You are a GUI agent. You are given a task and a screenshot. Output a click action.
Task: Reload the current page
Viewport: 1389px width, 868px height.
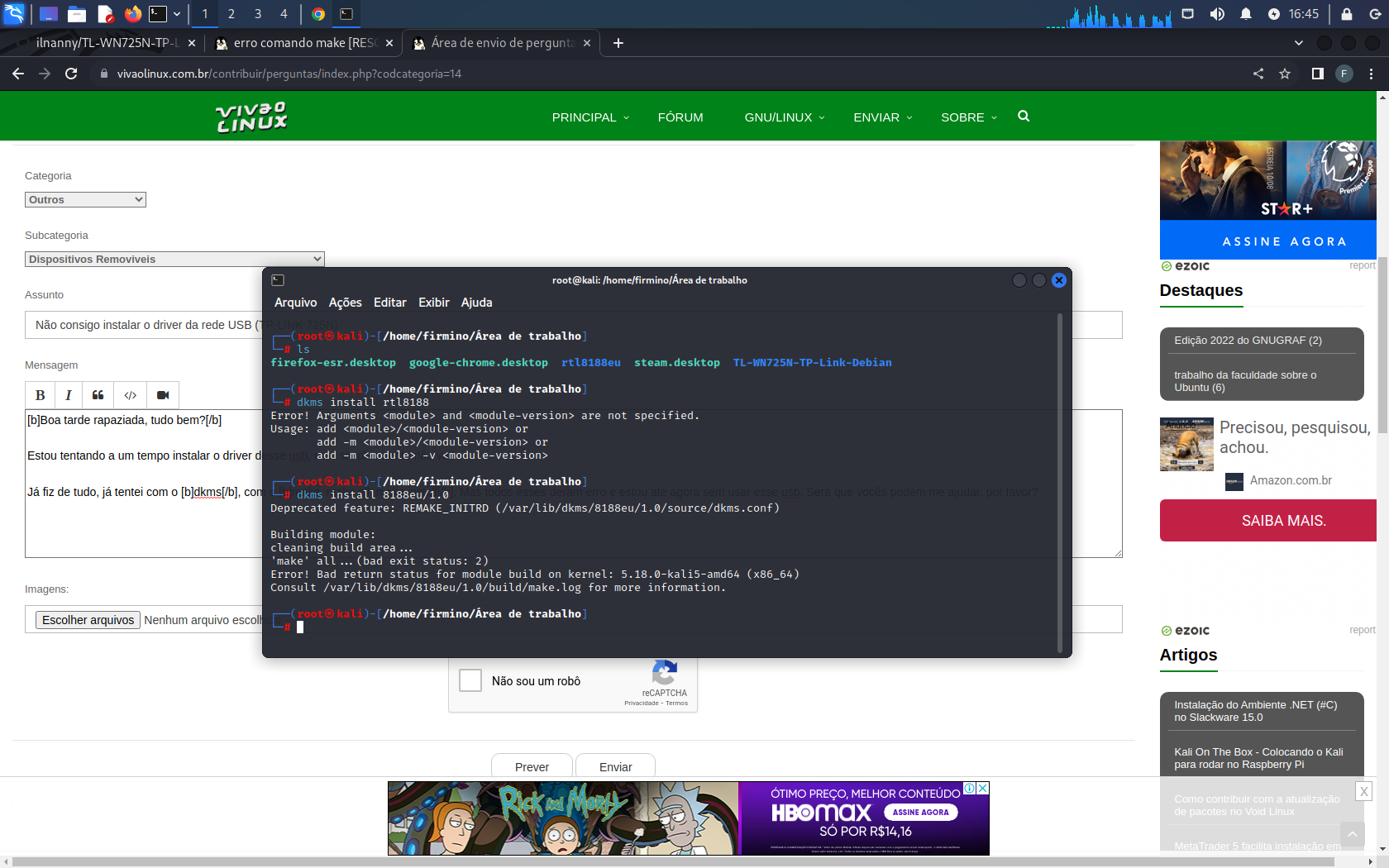pos(71,74)
